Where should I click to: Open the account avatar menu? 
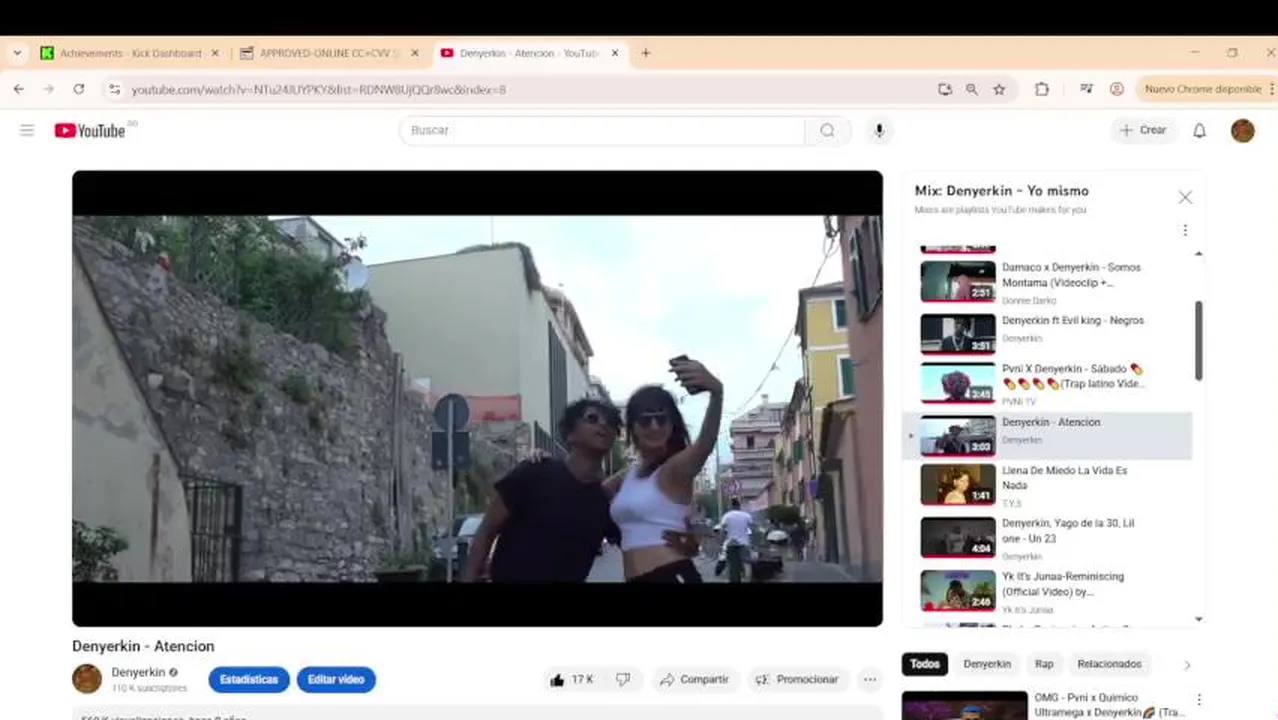[1242, 130]
